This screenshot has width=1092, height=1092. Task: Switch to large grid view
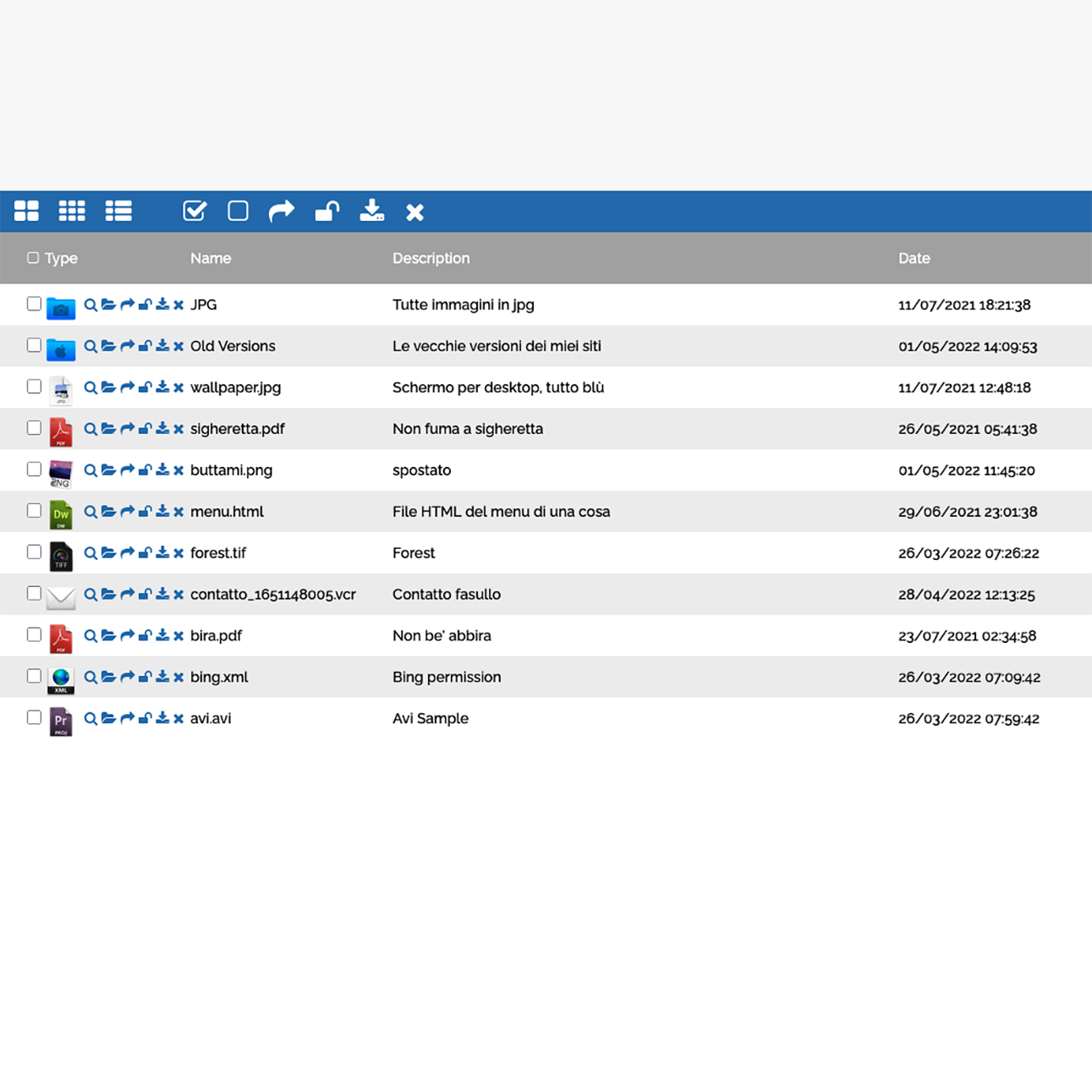(26, 211)
